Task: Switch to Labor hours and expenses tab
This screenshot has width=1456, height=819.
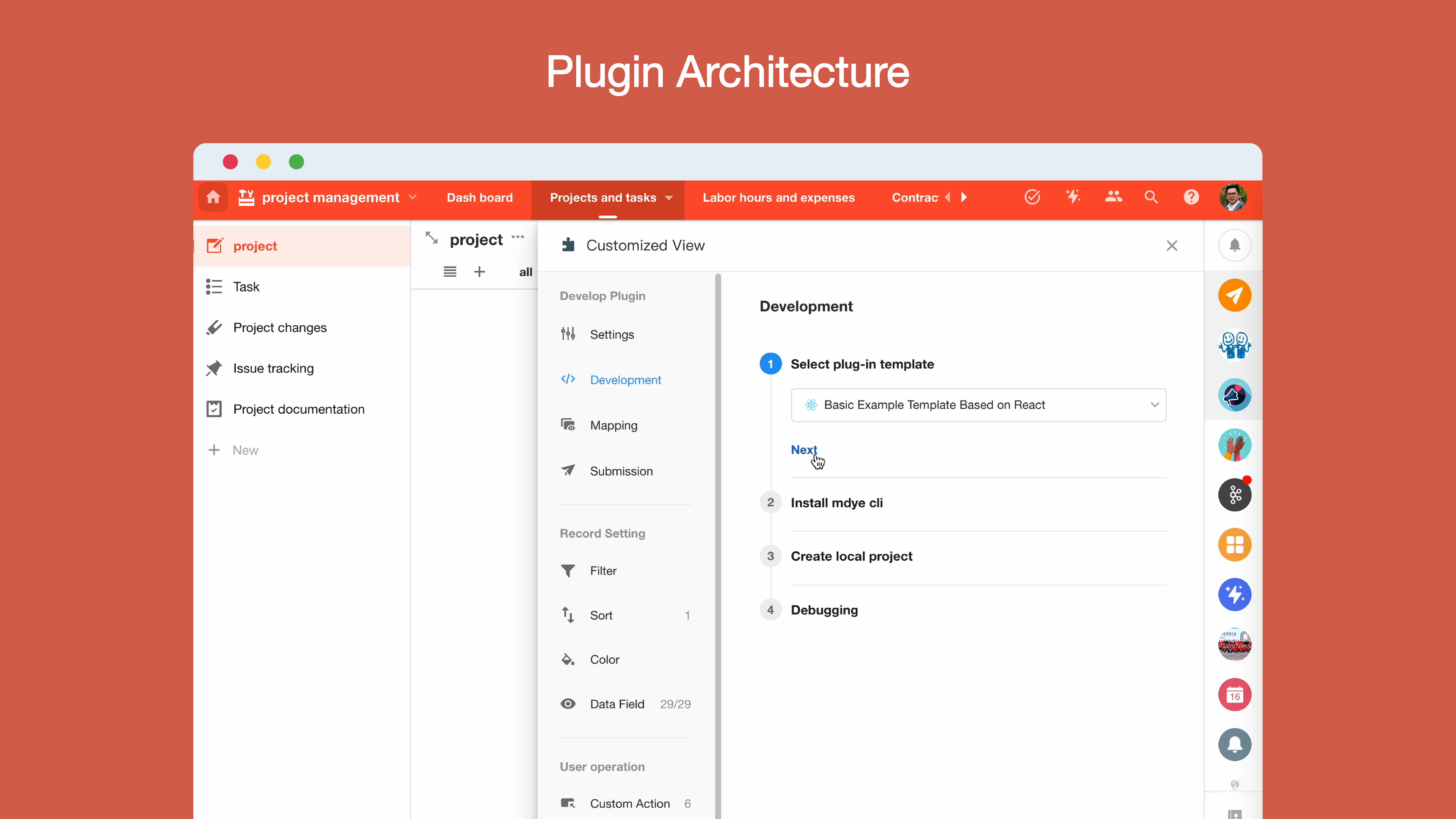Action: (778, 198)
